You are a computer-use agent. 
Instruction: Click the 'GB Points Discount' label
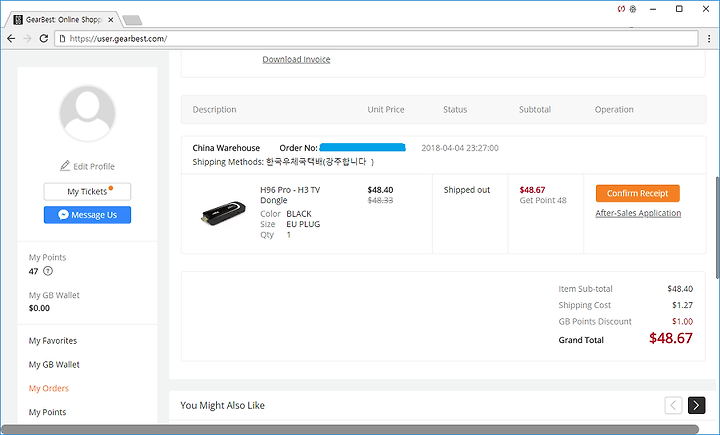pyautogui.click(x=595, y=322)
